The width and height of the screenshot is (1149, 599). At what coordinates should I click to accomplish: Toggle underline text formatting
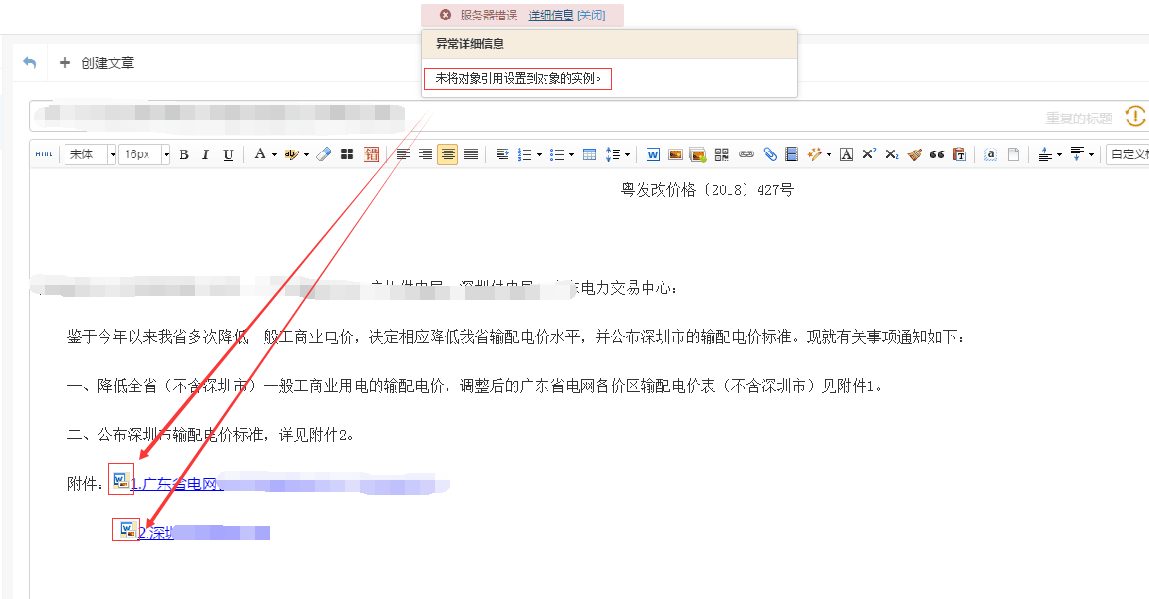coord(228,155)
